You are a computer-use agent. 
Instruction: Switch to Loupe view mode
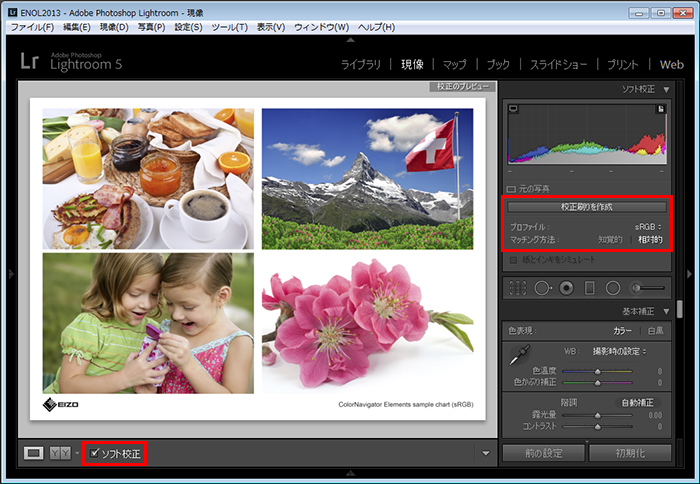click(33, 453)
